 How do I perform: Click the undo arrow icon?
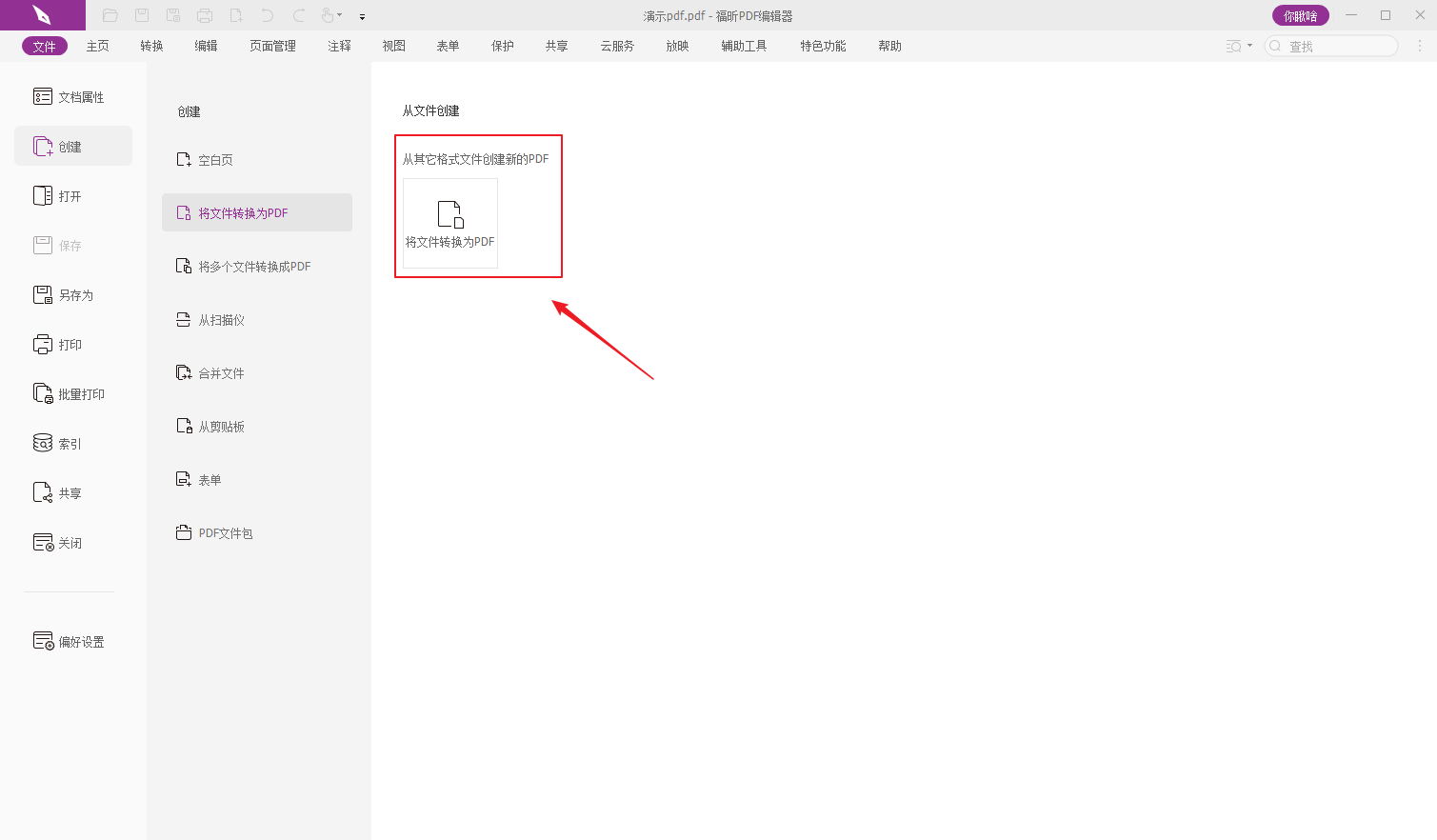click(x=268, y=15)
